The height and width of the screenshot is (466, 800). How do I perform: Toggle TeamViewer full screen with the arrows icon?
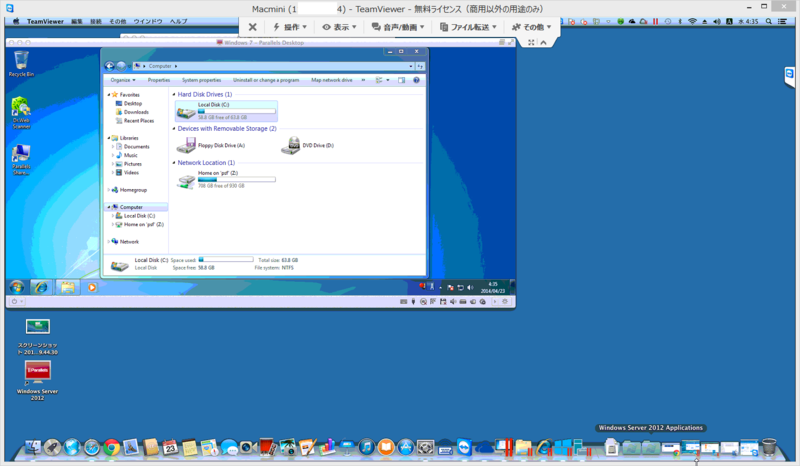pos(531,42)
